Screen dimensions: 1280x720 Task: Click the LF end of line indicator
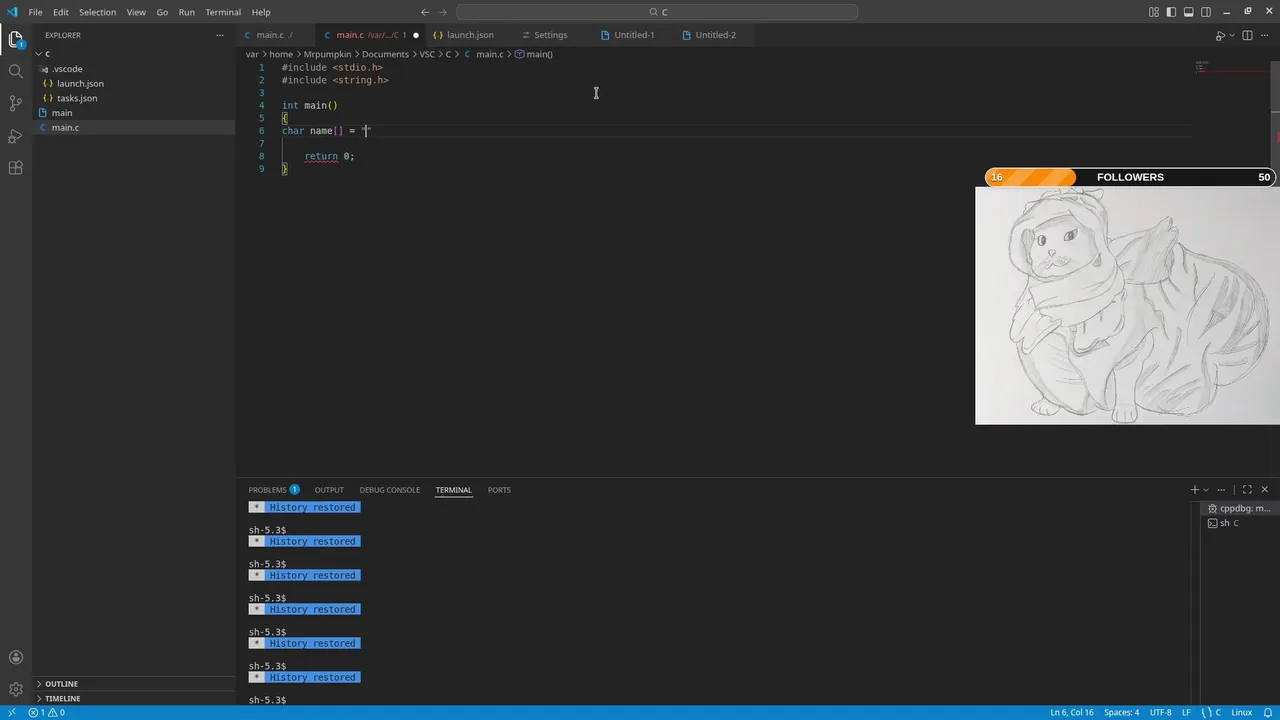[x=1187, y=713]
